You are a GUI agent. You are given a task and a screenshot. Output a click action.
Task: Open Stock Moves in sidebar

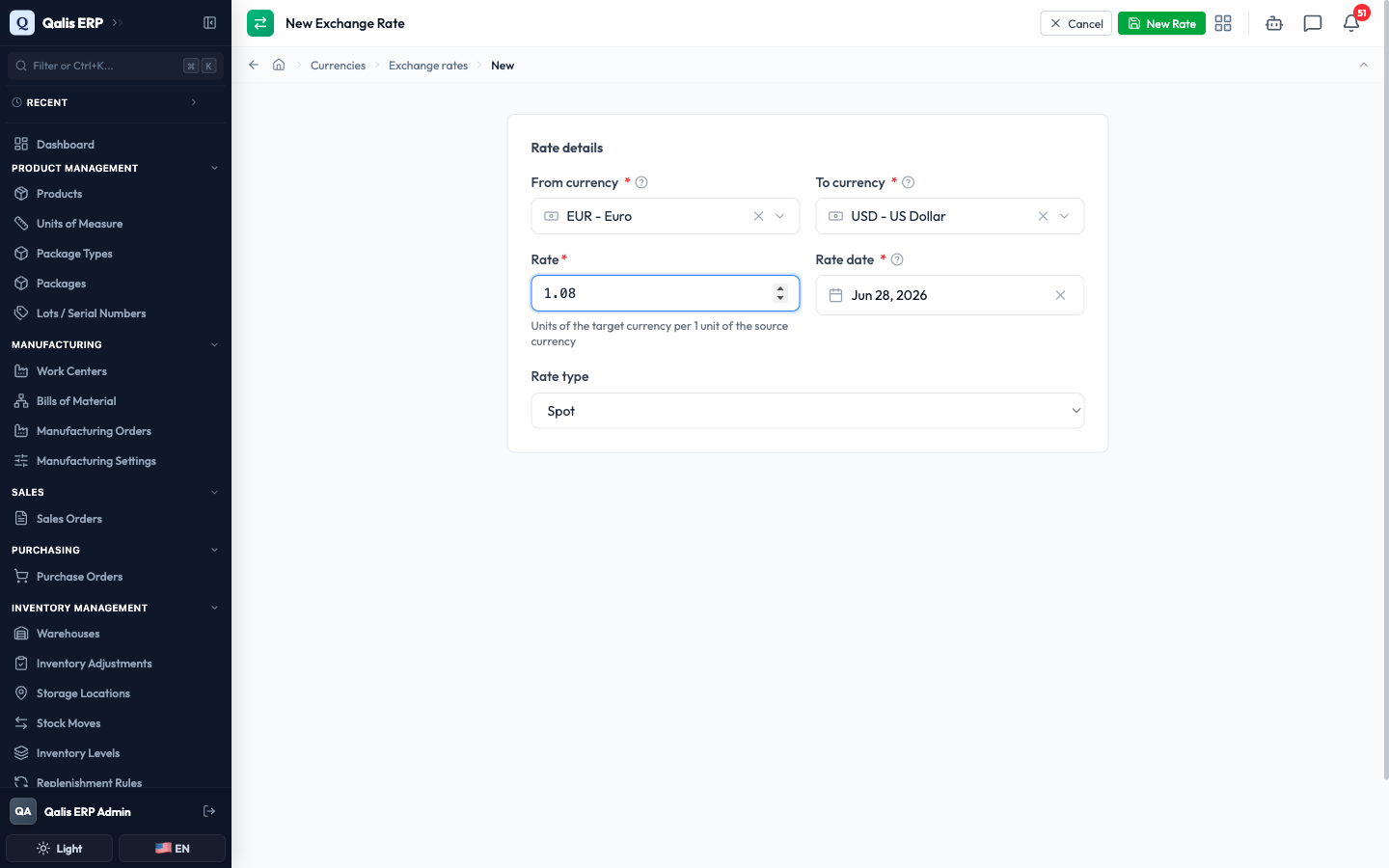pyautogui.click(x=116, y=723)
